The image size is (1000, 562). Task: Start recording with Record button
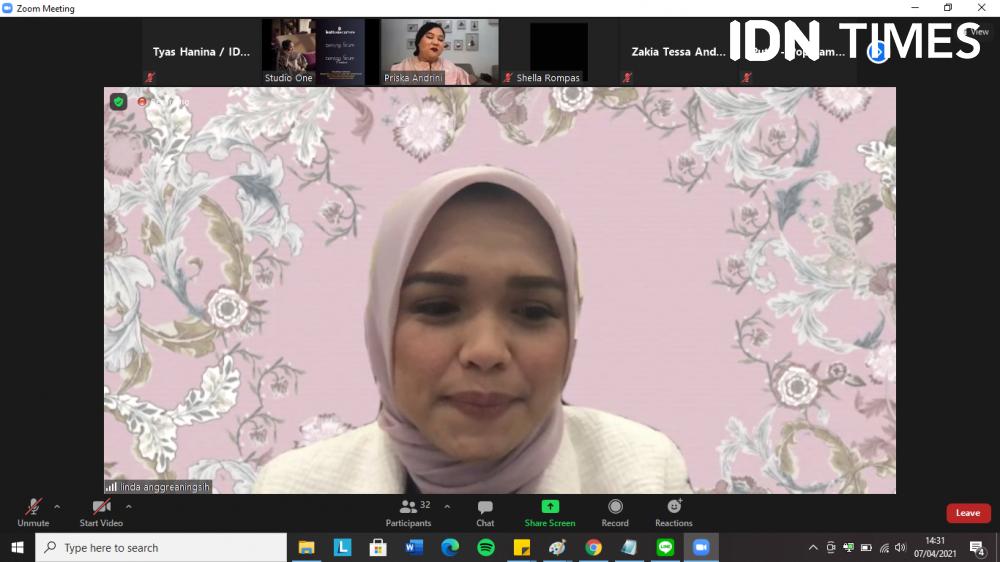[x=615, y=513]
